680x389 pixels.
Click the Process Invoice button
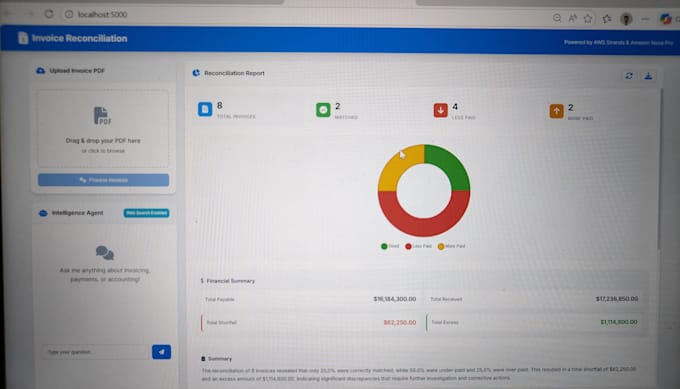point(103,180)
